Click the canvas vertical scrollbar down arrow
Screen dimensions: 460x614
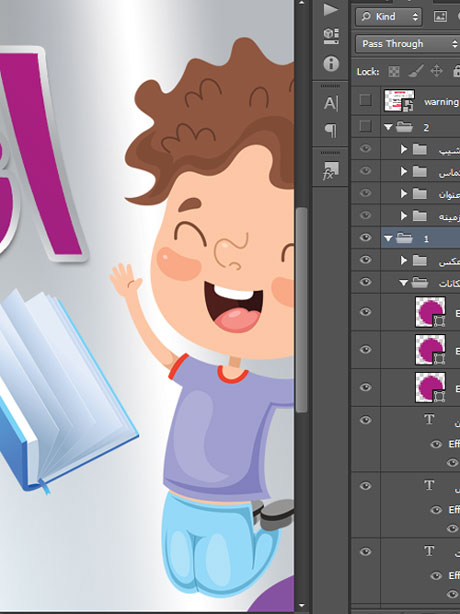[x=301, y=607]
